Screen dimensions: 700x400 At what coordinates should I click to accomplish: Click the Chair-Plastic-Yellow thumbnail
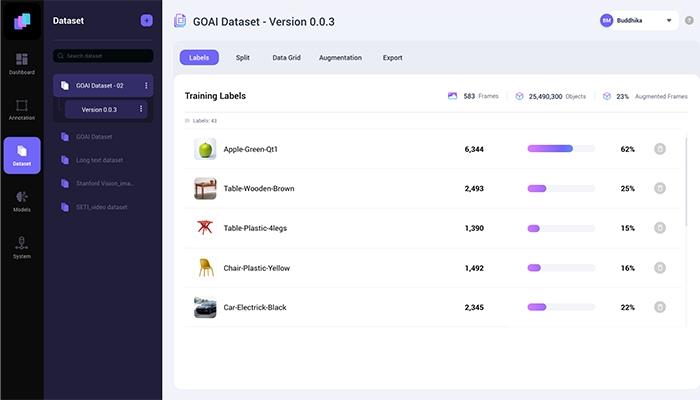point(205,267)
